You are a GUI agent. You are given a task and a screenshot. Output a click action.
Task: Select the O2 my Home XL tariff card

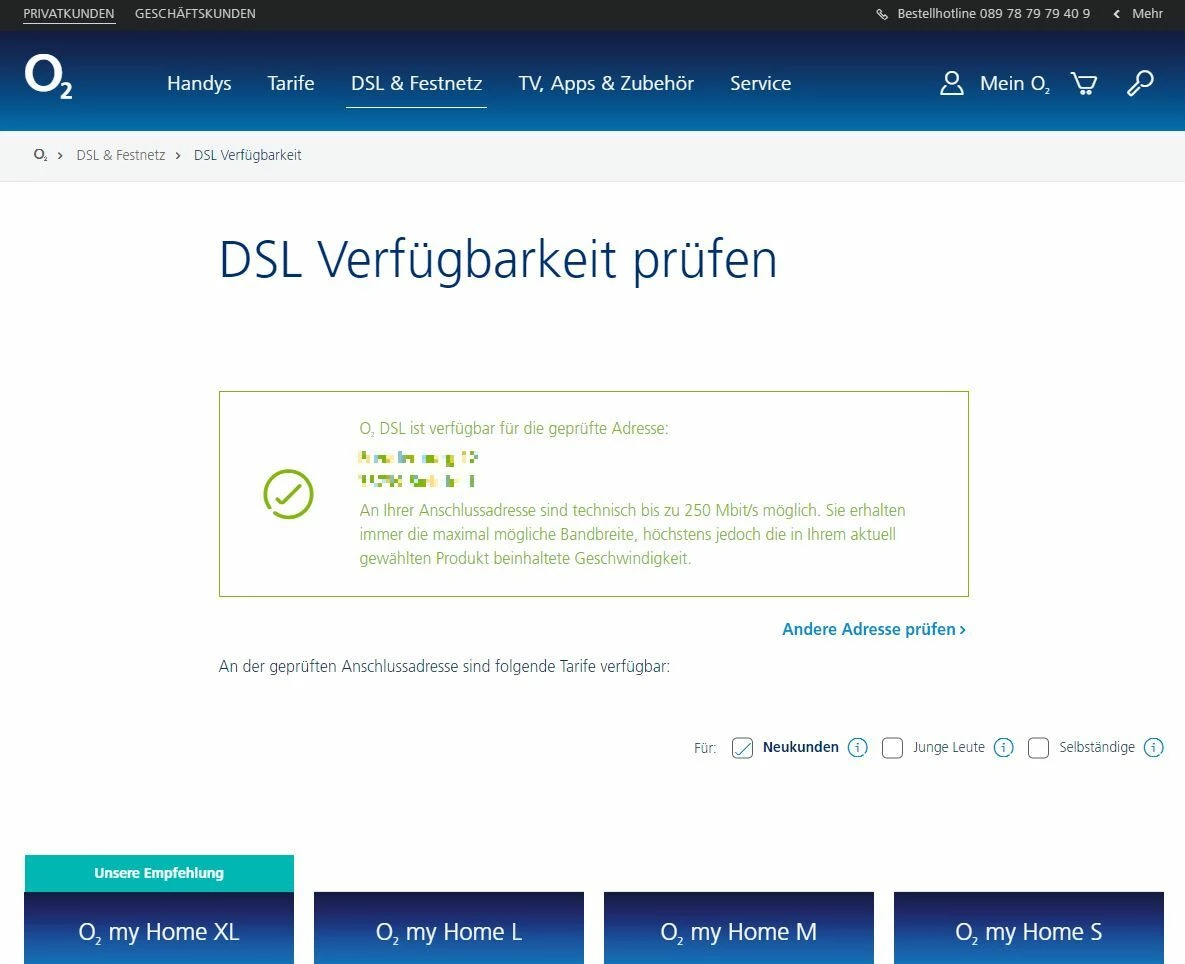tap(159, 928)
